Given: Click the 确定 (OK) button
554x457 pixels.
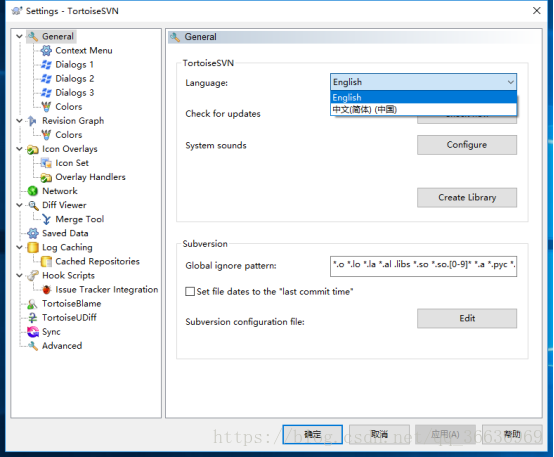Looking at the screenshot, I should pyautogui.click(x=312, y=434).
